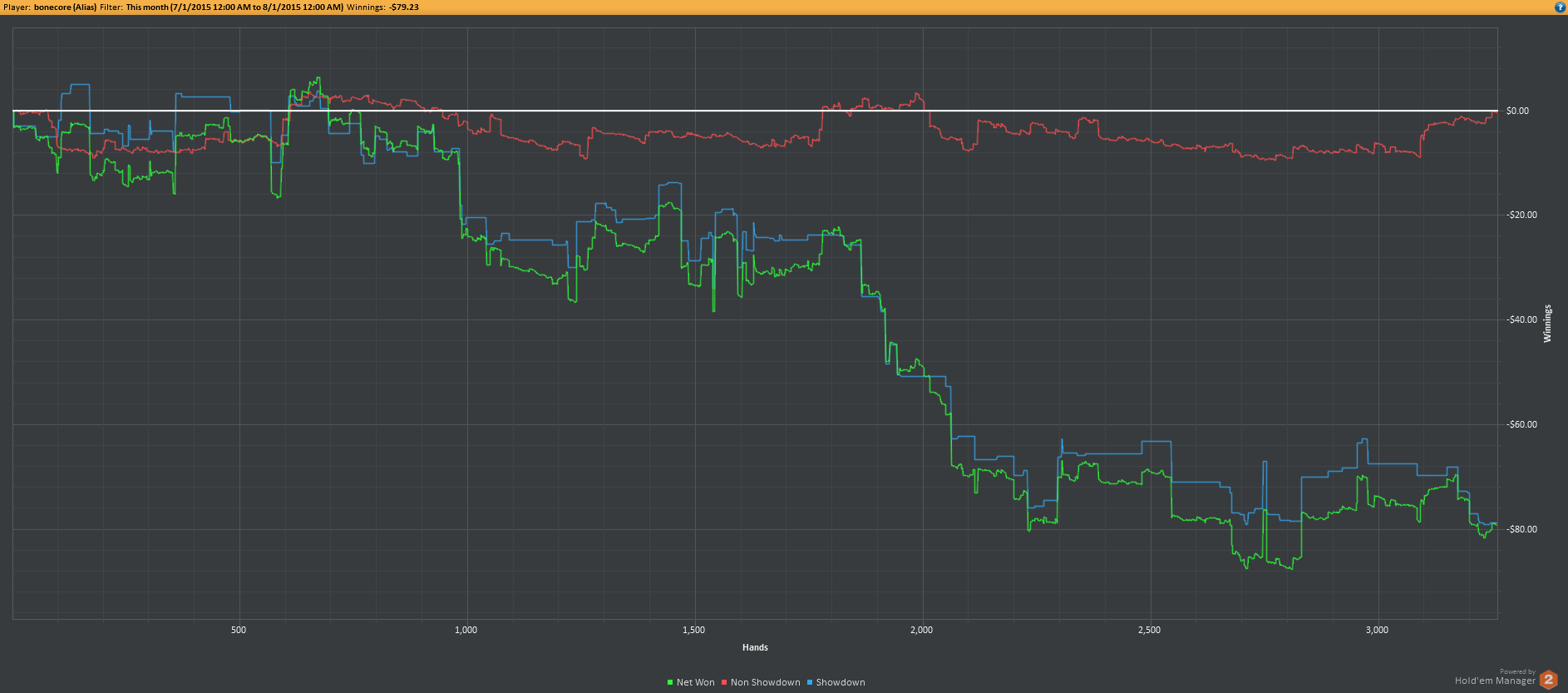This screenshot has height=693, width=1568.
Task: Click the "This month" filter date range text
Action: 234,7
